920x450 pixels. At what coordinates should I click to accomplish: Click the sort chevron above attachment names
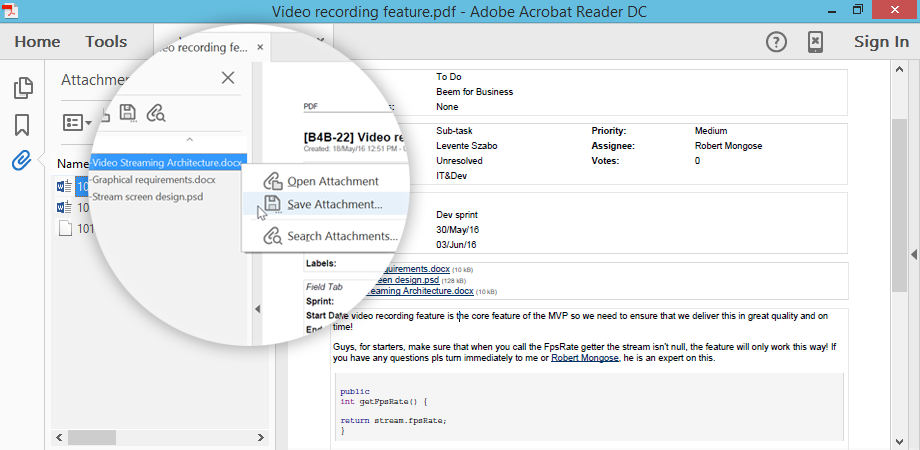(189, 140)
